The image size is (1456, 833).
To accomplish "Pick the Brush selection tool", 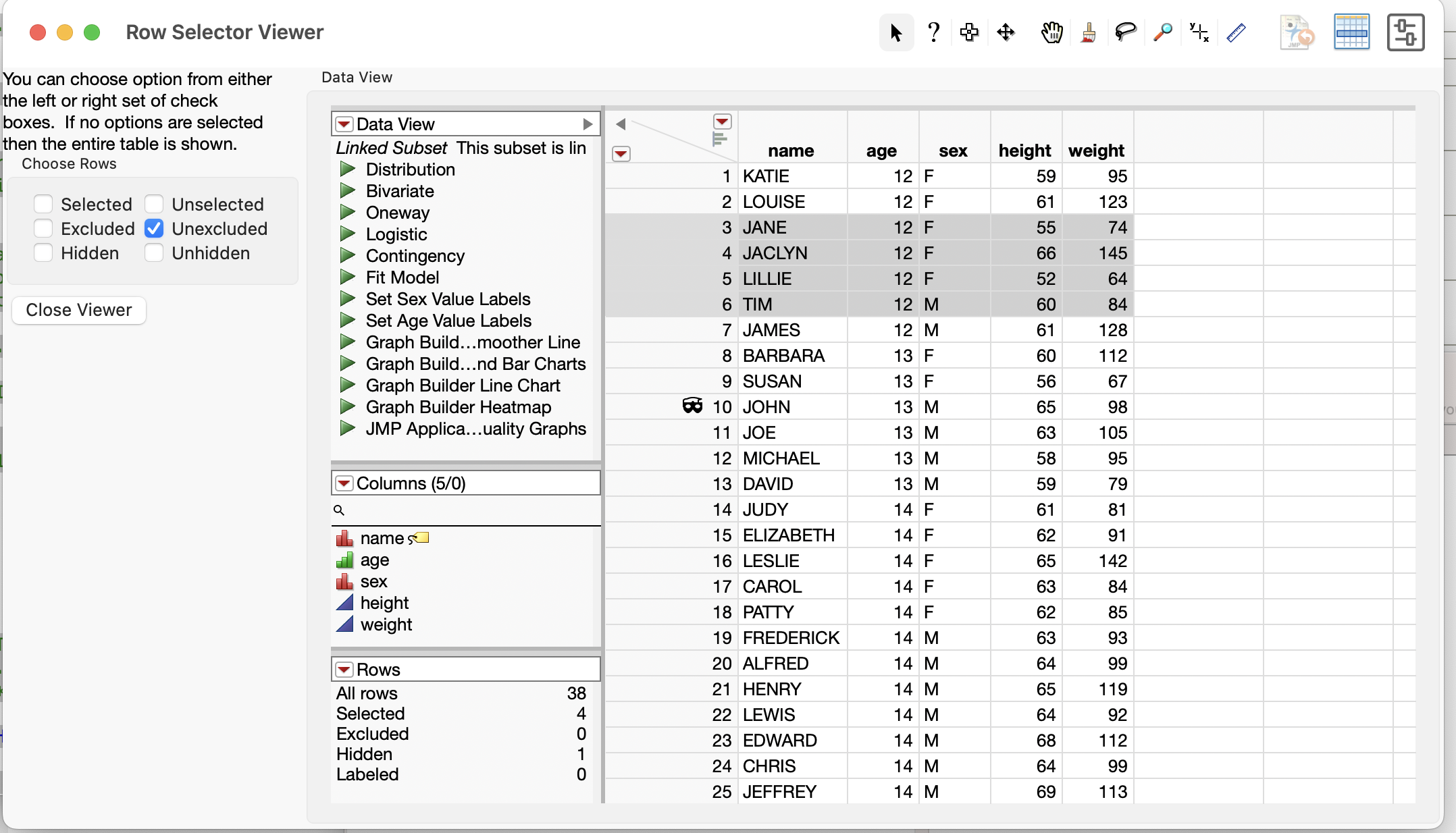I will click(x=1088, y=32).
